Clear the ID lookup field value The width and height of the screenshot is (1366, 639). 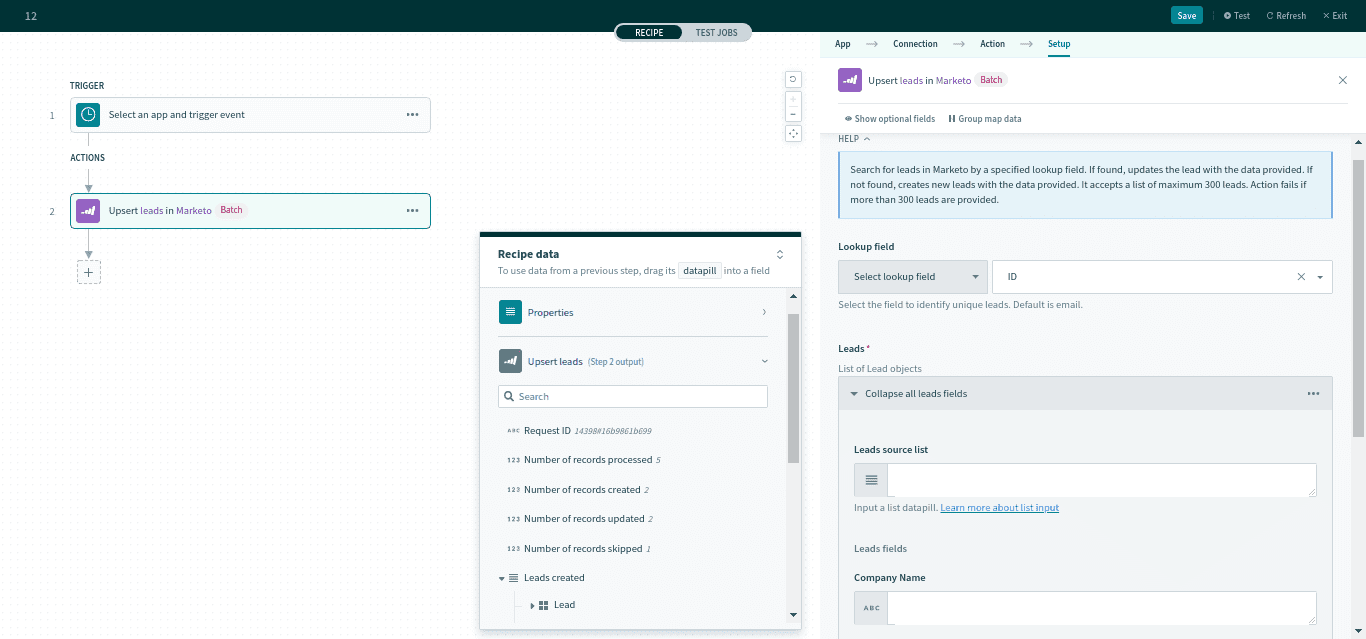[x=1301, y=277]
